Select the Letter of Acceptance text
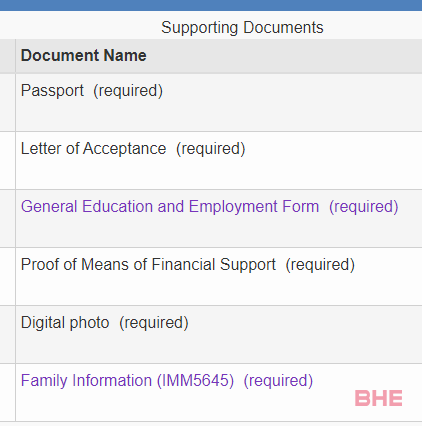The width and height of the screenshot is (422, 426). [94, 149]
